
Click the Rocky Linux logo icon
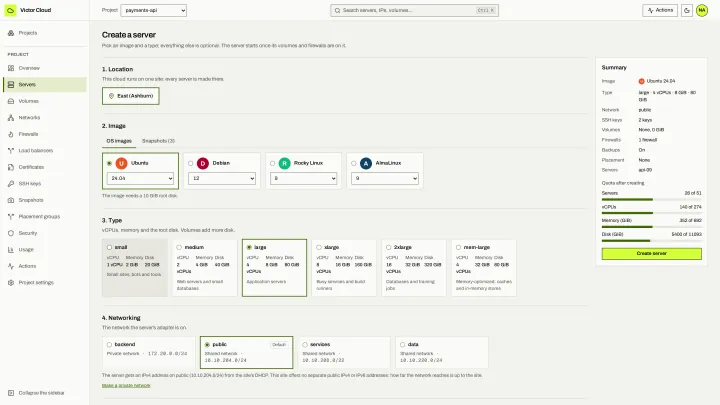(x=285, y=163)
